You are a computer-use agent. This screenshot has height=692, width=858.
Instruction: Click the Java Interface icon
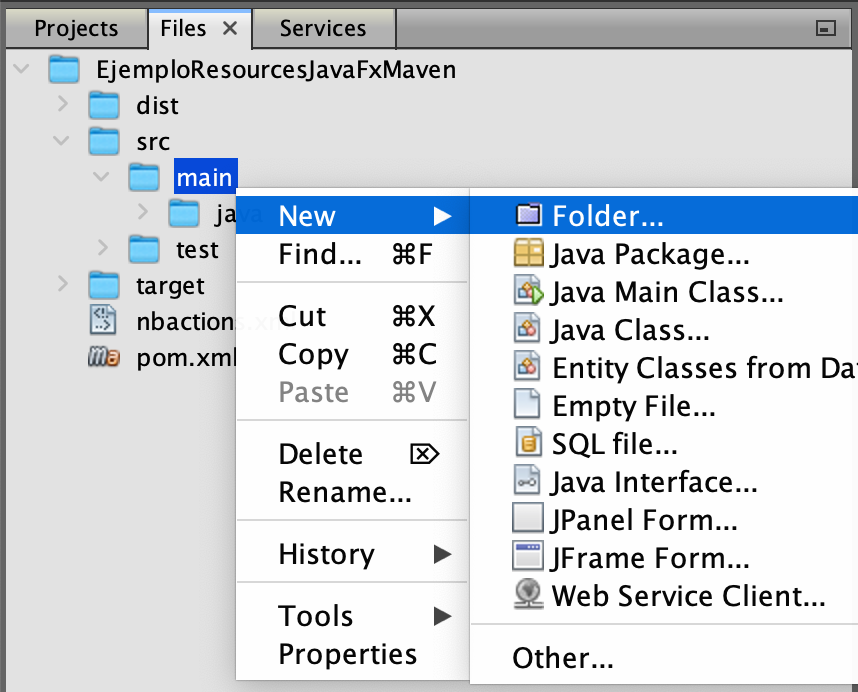528,482
